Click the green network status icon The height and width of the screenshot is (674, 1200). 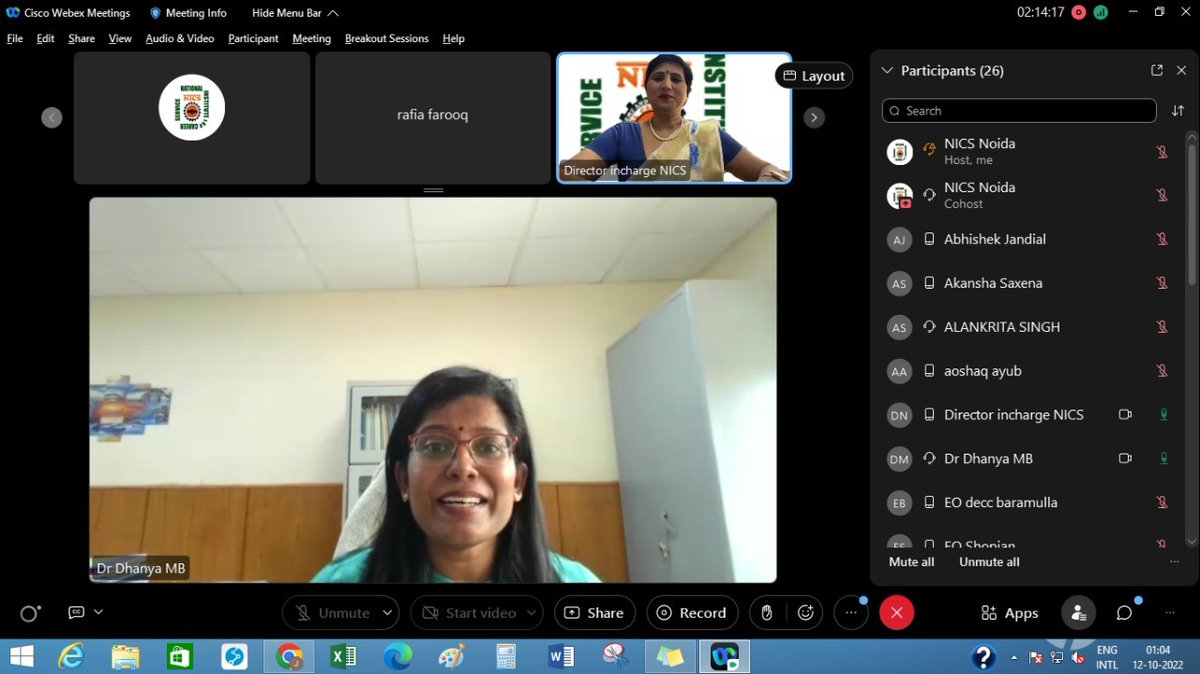pyautogui.click(x=1100, y=13)
